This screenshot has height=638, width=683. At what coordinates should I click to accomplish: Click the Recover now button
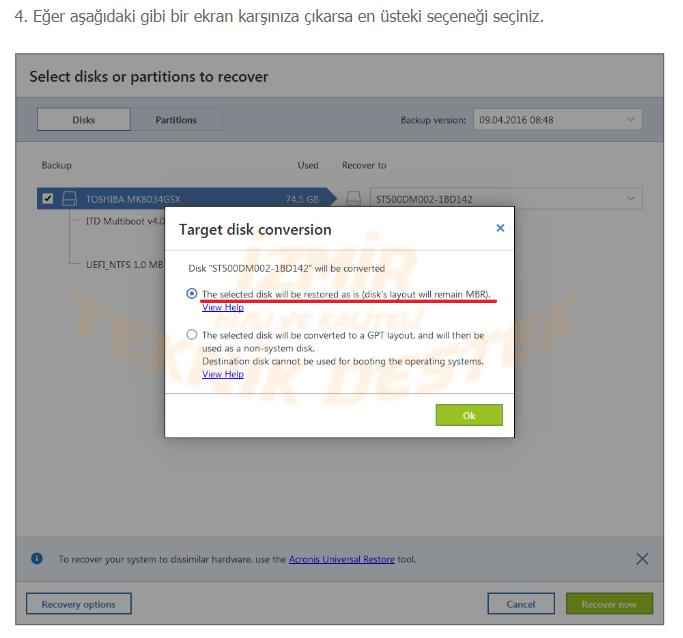click(609, 604)
